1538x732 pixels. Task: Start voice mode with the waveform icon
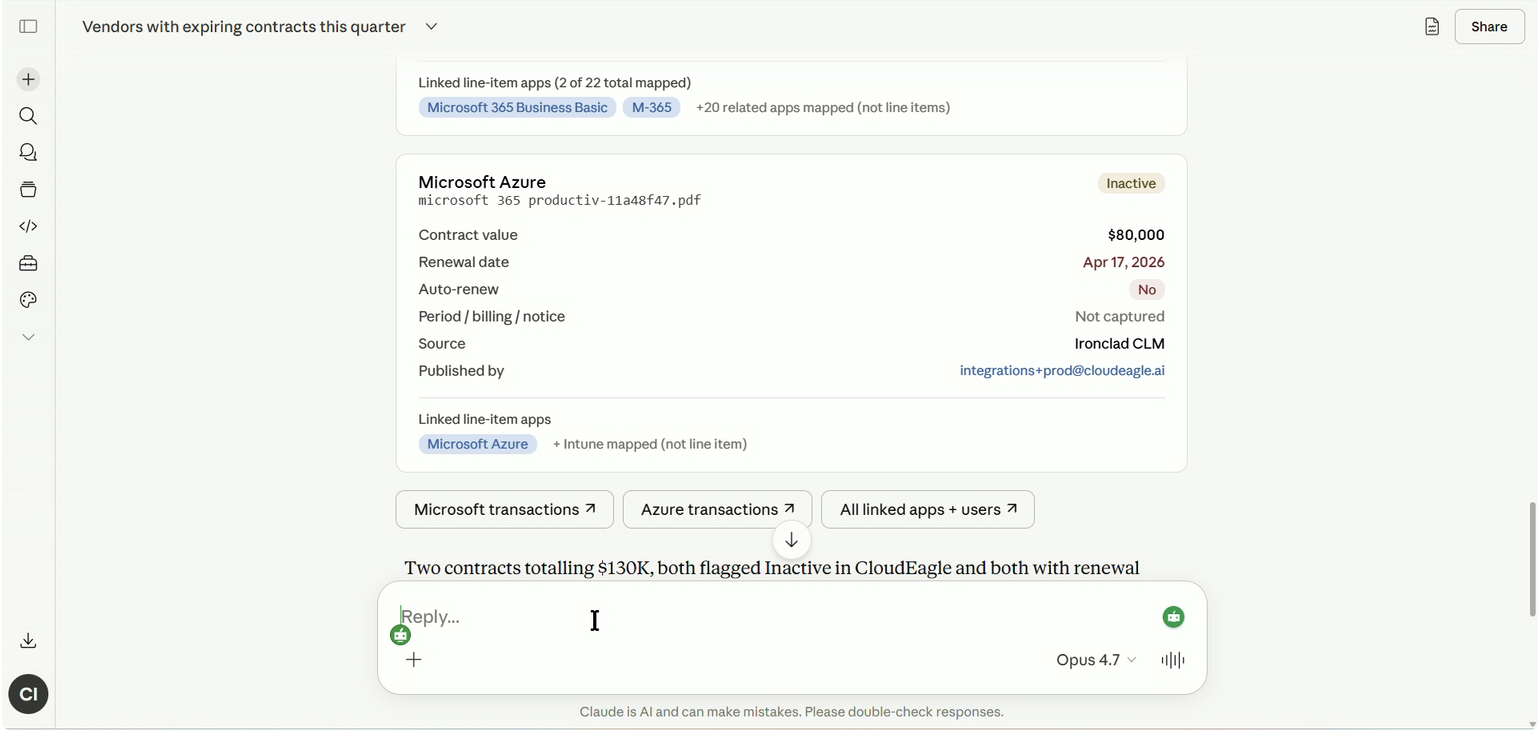point(1173,660)
